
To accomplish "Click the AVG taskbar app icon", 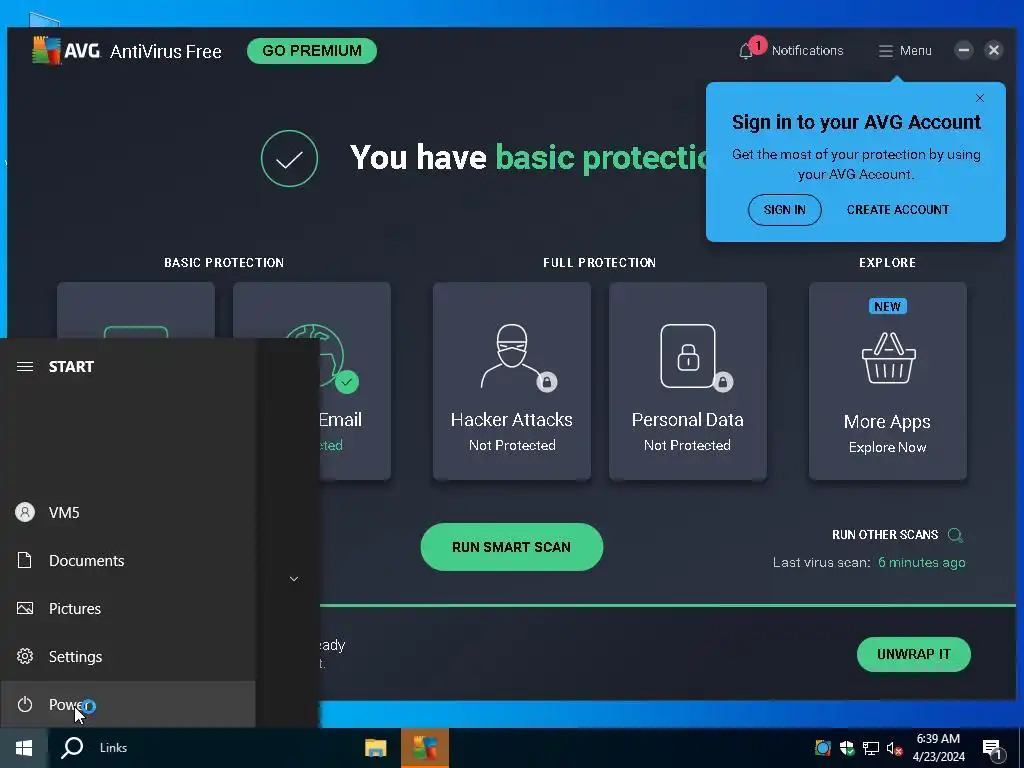I will (x=424, y=748).
